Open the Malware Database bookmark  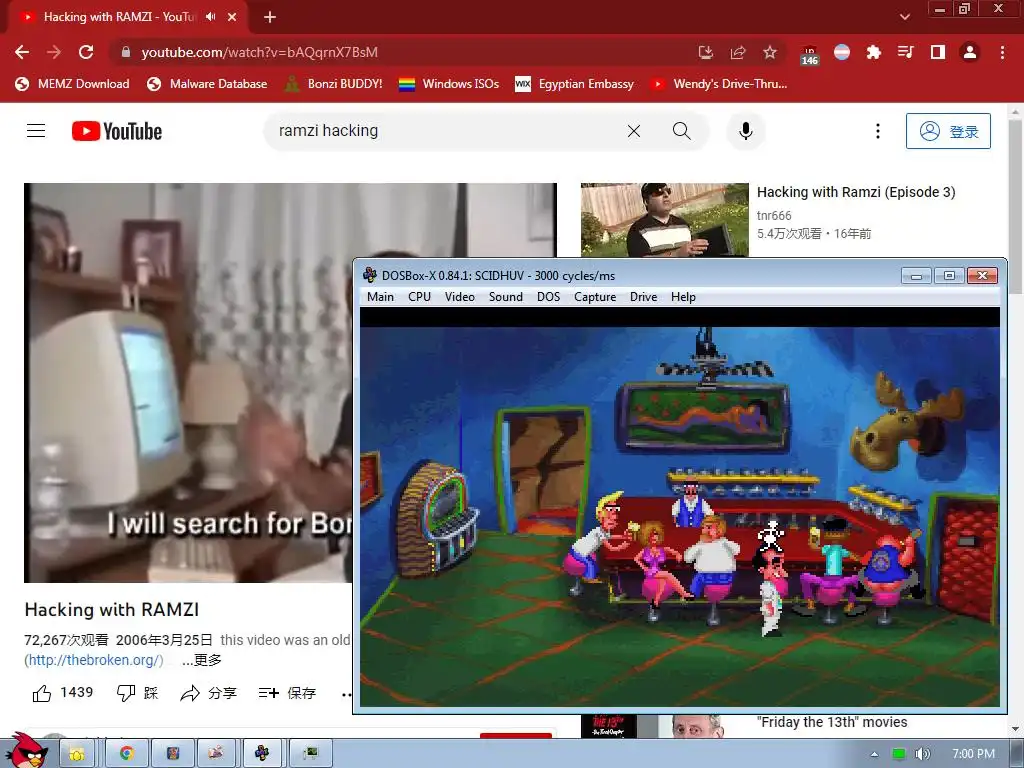point(207,84)
